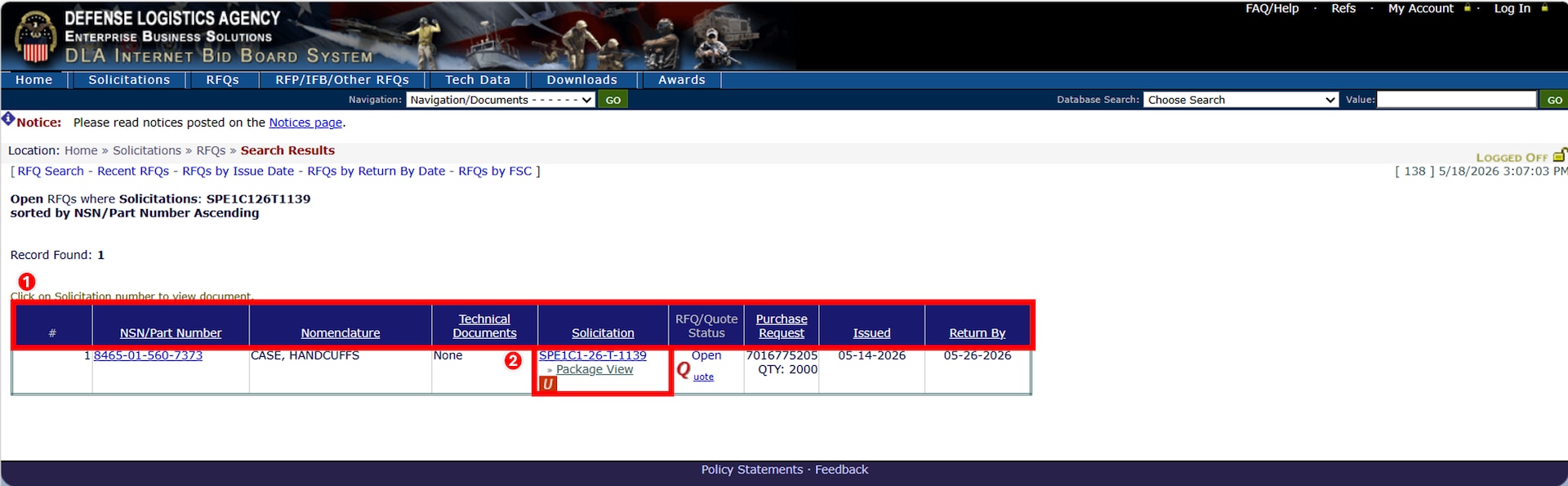The image size is (1568, 486).
Task: Click the GO button next to Navigation
Action: pos(613,100)
